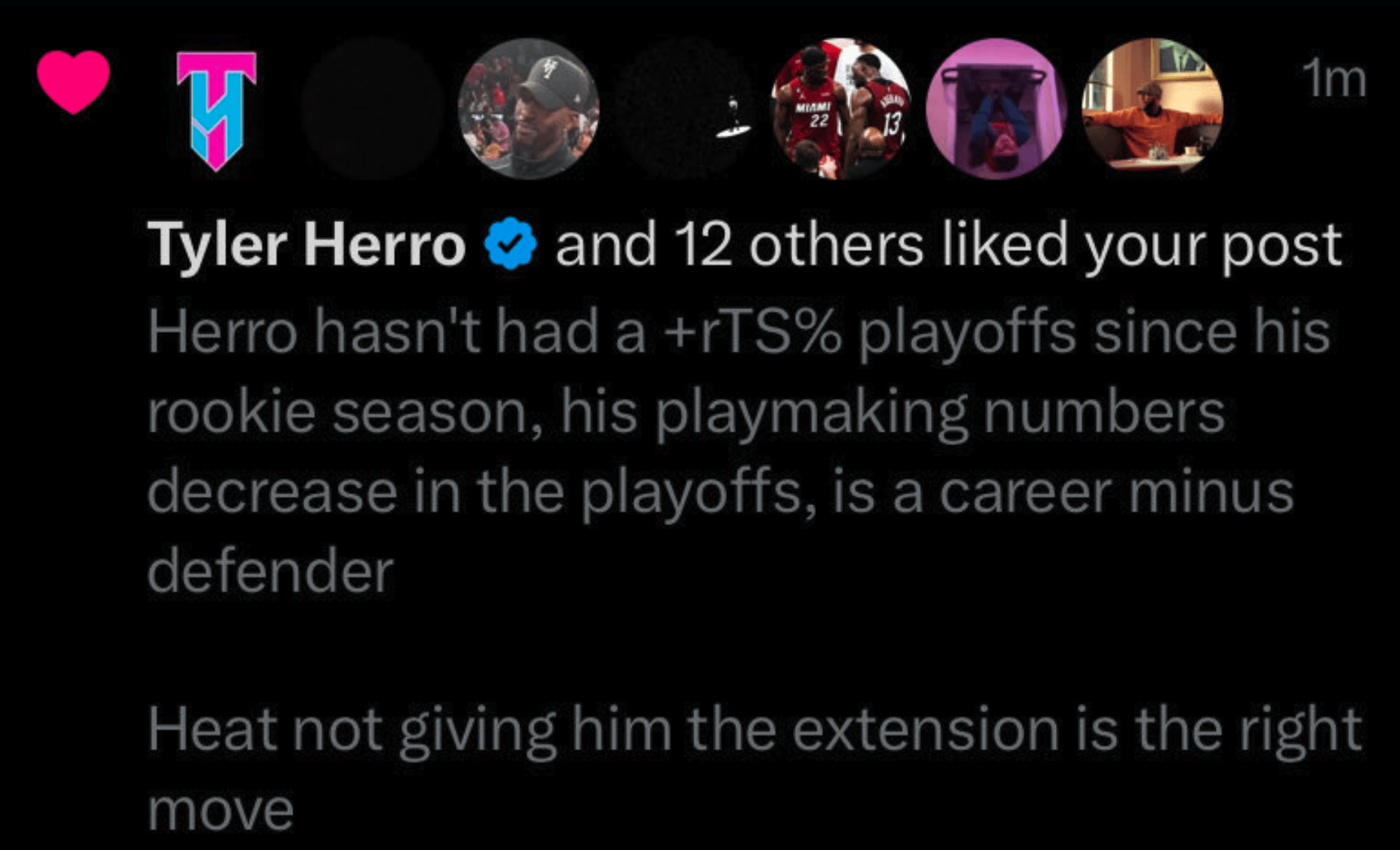Click line "rookie season, his playmaking numbers"
Image resolution: width=1400 pixels, height=850 pixels.
(x=686, y=412)
